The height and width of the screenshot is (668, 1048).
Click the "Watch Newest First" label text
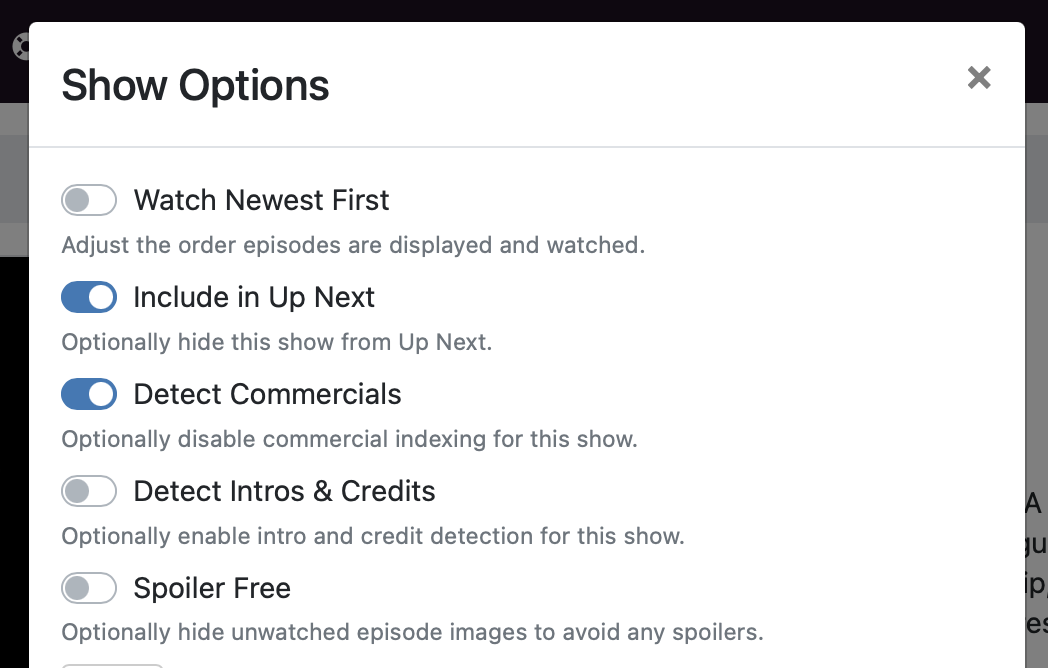(x=261, y=200)
